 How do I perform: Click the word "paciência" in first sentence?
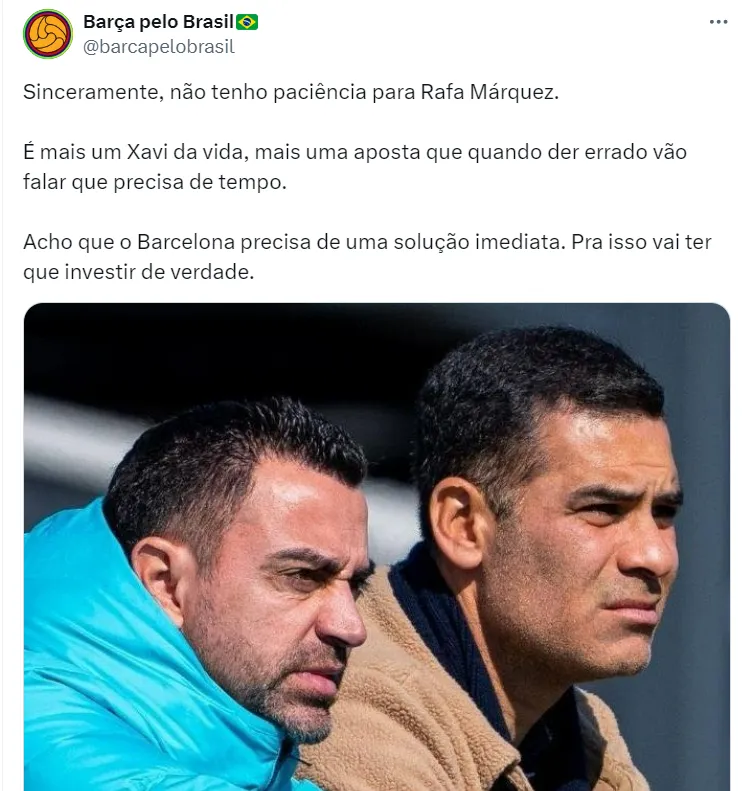click(x=319, y=92)
